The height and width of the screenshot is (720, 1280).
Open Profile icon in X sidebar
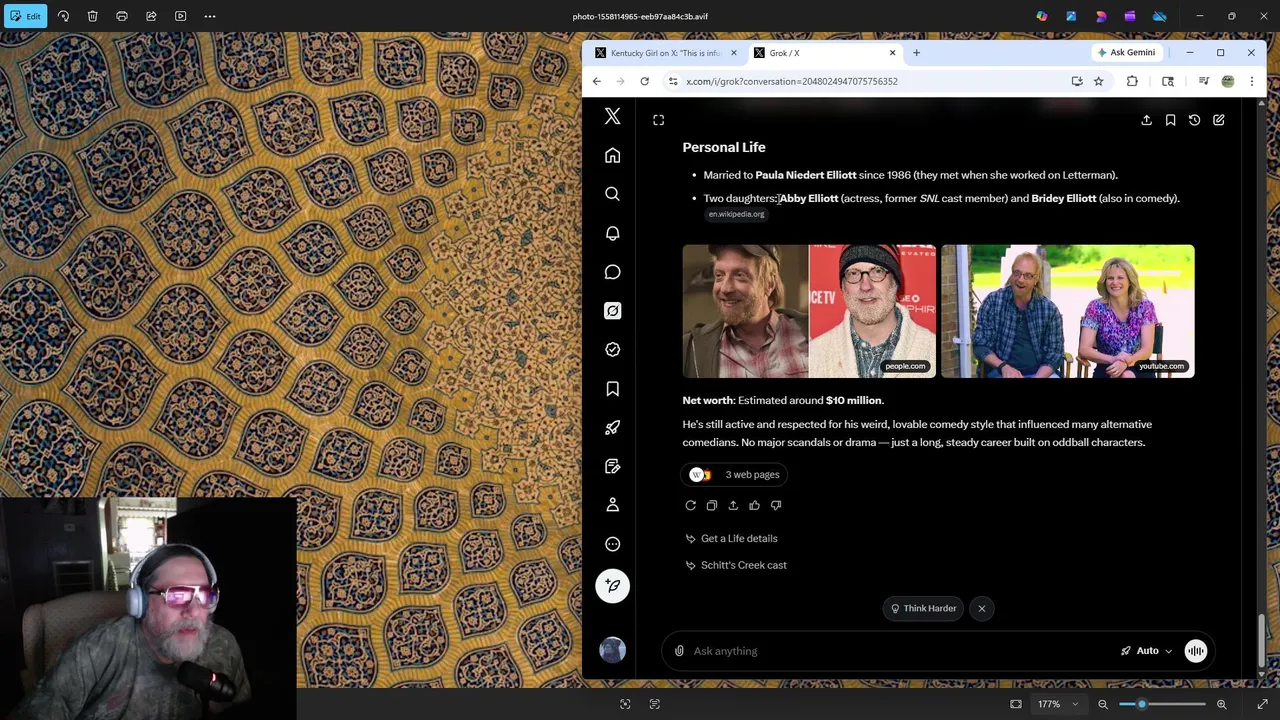(613, 505)
